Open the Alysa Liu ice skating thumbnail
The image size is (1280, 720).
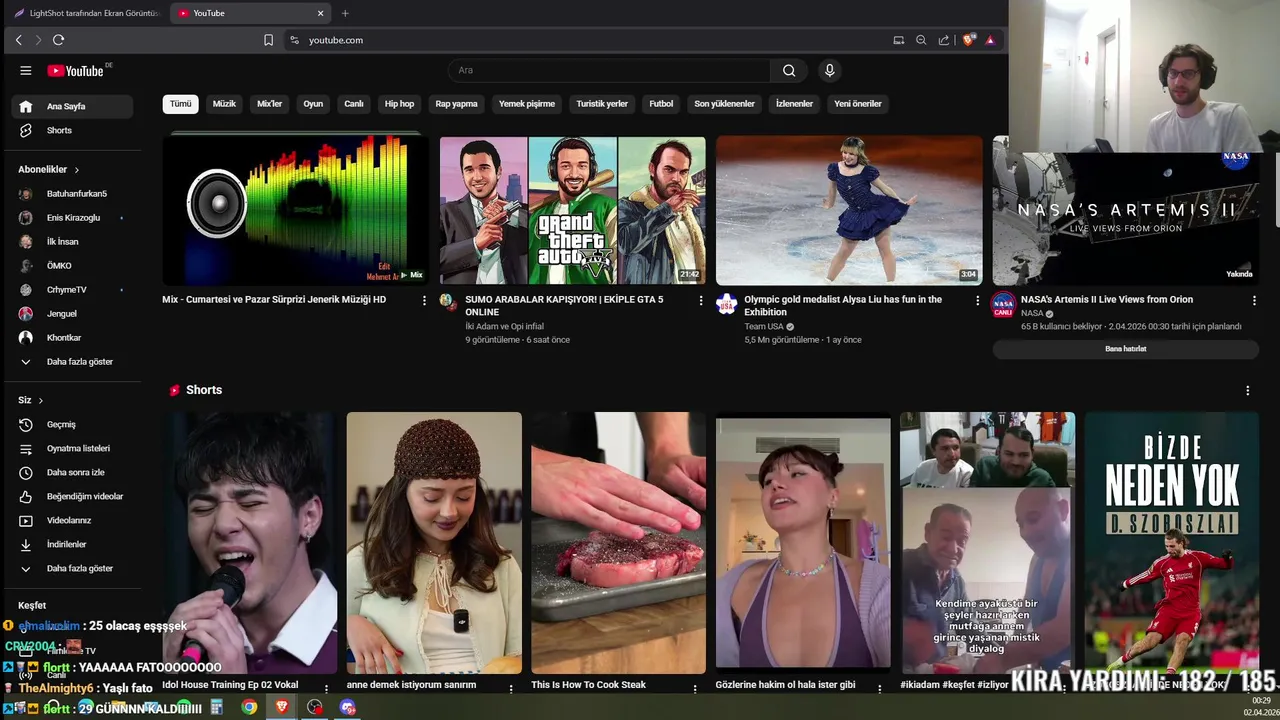849,211
